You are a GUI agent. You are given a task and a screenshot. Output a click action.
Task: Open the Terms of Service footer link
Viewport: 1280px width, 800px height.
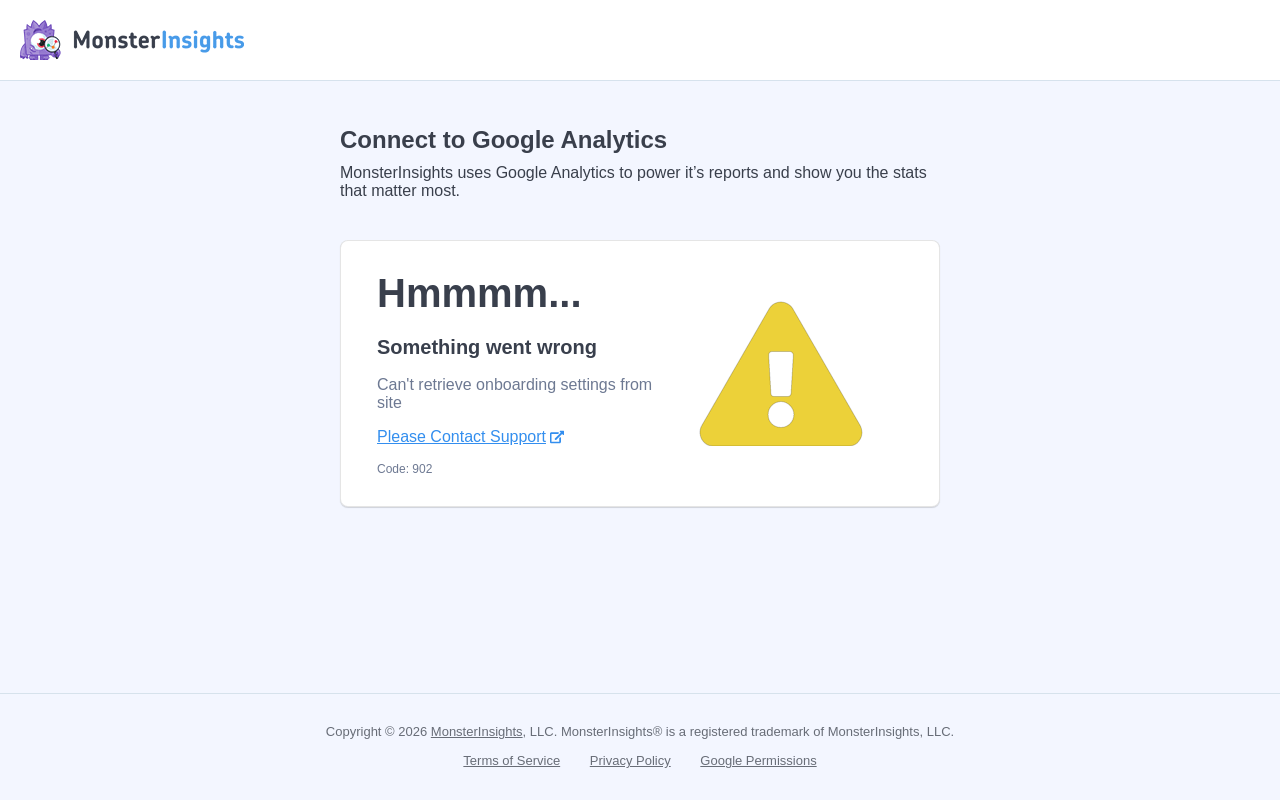click(511, 761)
